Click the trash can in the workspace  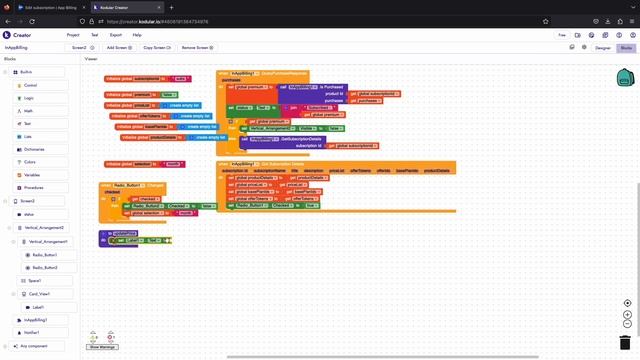tap(625, 342)
